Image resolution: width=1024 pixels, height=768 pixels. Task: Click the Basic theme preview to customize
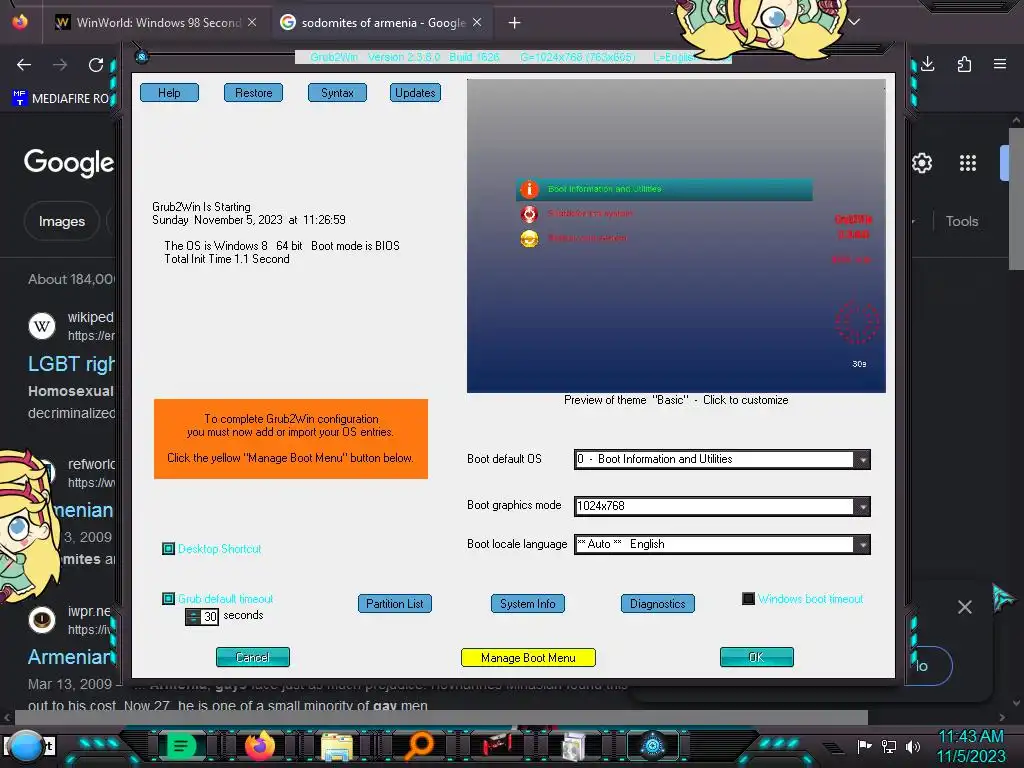point(676,236)
